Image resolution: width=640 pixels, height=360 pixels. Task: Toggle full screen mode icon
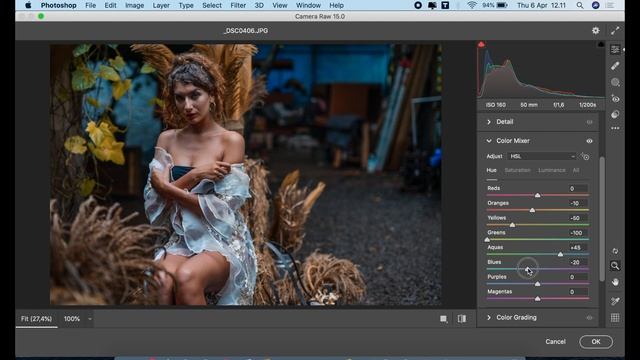pos(615,31)
